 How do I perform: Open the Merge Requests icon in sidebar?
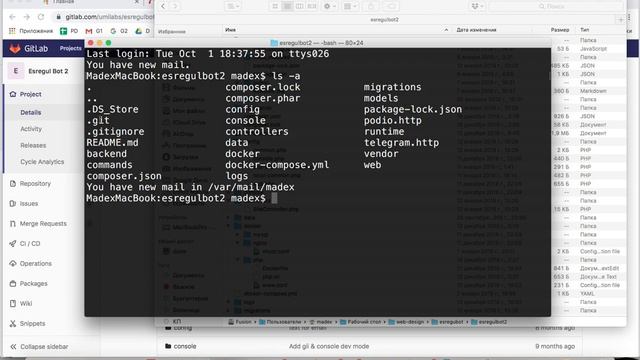[x=13, y=224]
